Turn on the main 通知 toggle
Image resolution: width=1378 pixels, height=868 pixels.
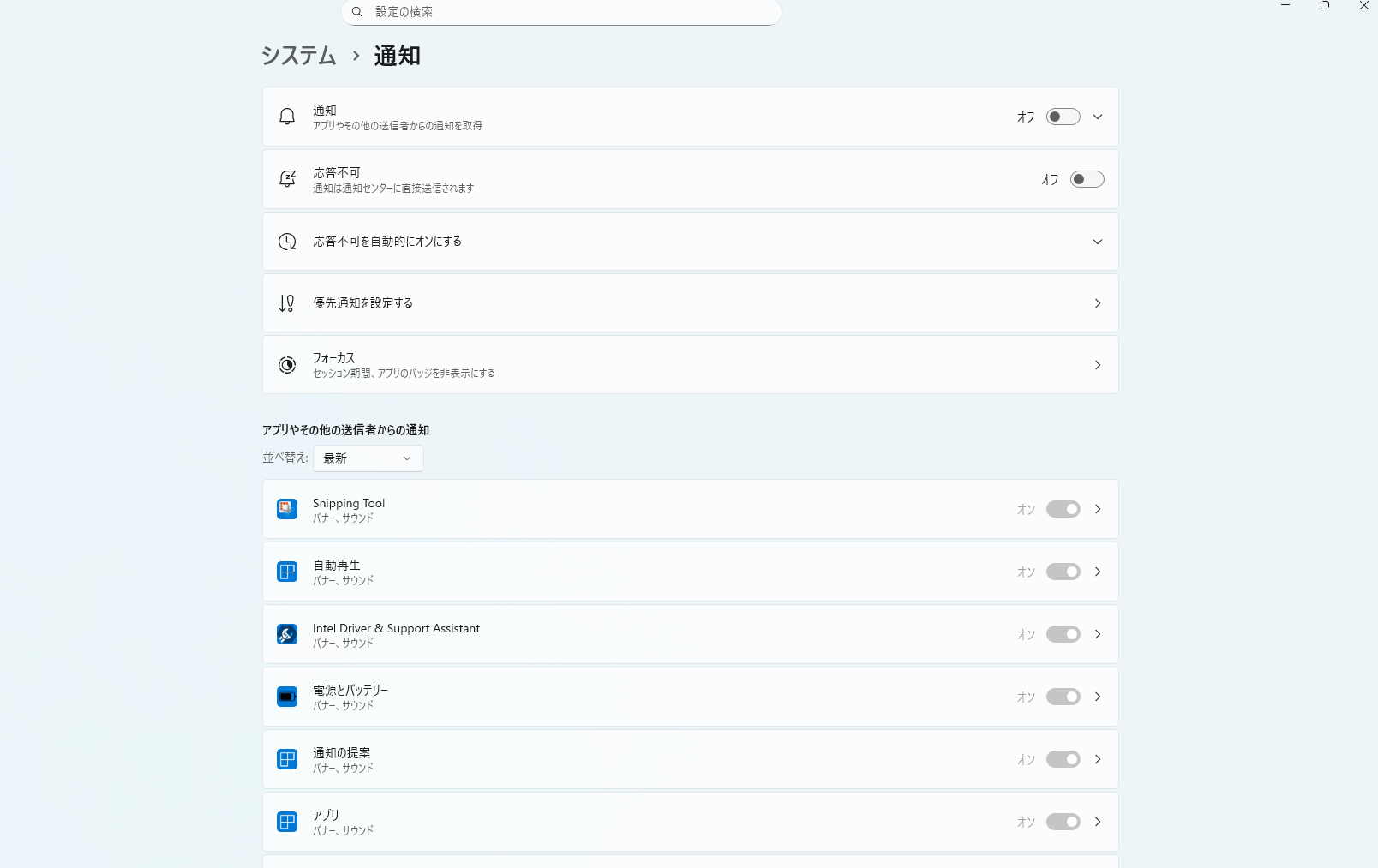point(1063,117)
